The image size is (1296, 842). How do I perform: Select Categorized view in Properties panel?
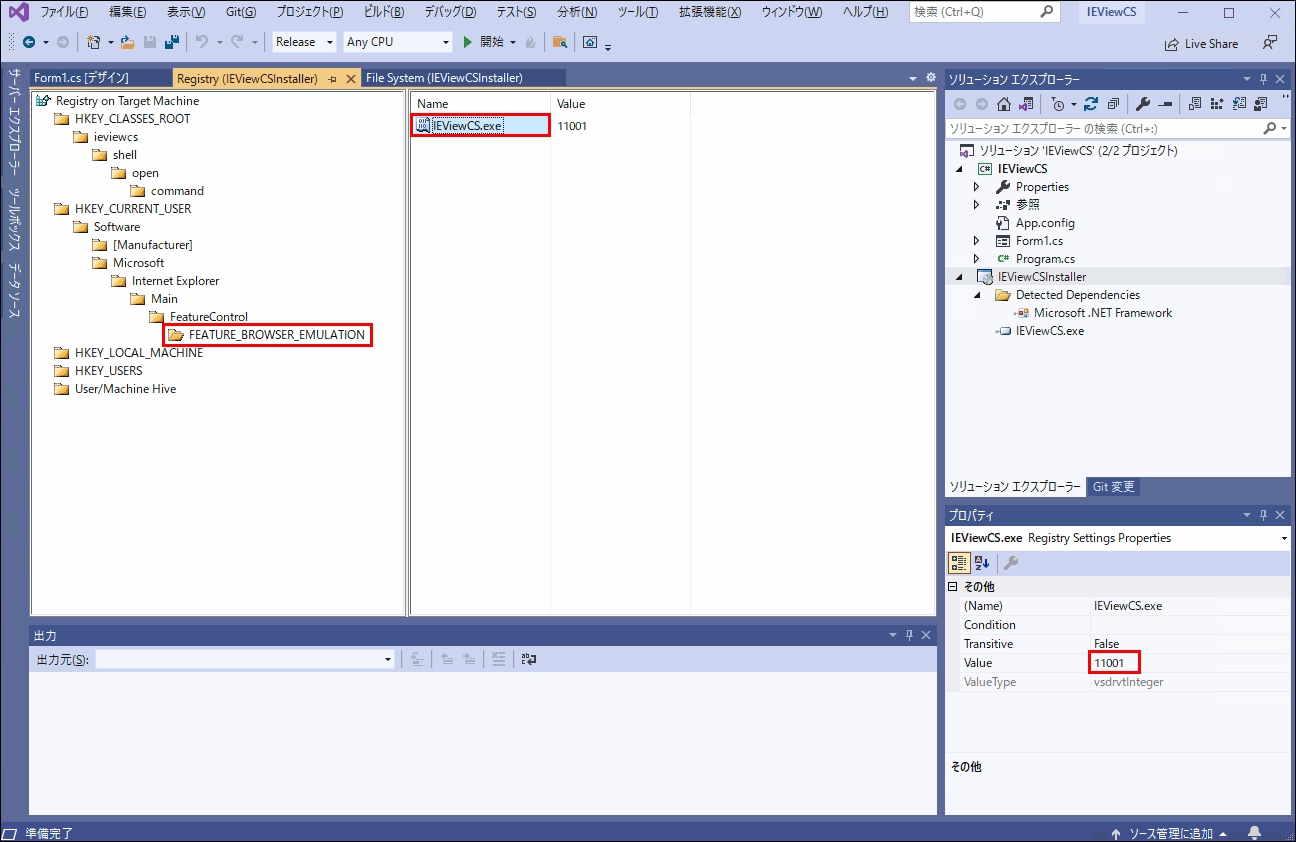959,563
